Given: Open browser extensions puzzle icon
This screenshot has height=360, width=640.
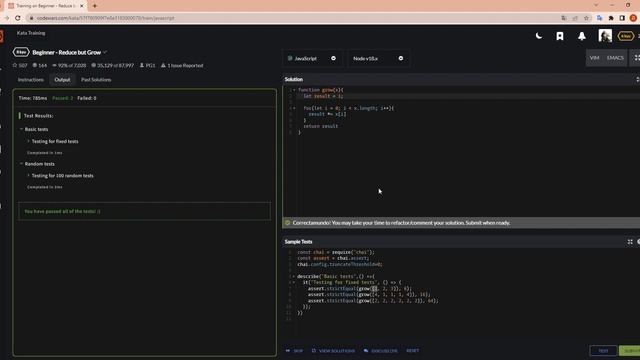Looking at the screenshot, I should coord(611,18).
